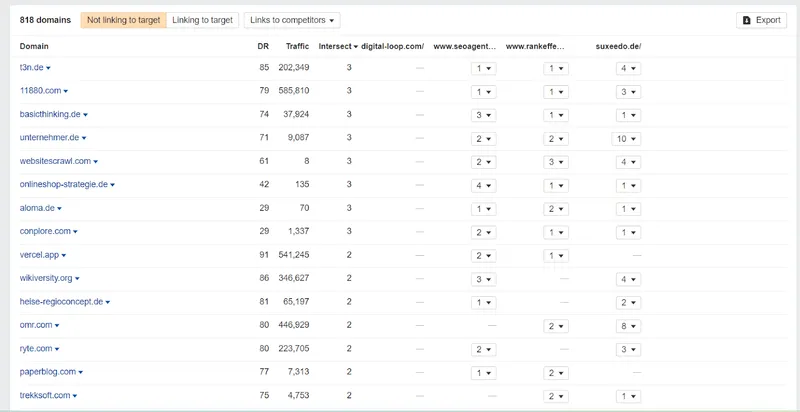Open the 'Links to competitors' dropdown

(x=292, y=20)
